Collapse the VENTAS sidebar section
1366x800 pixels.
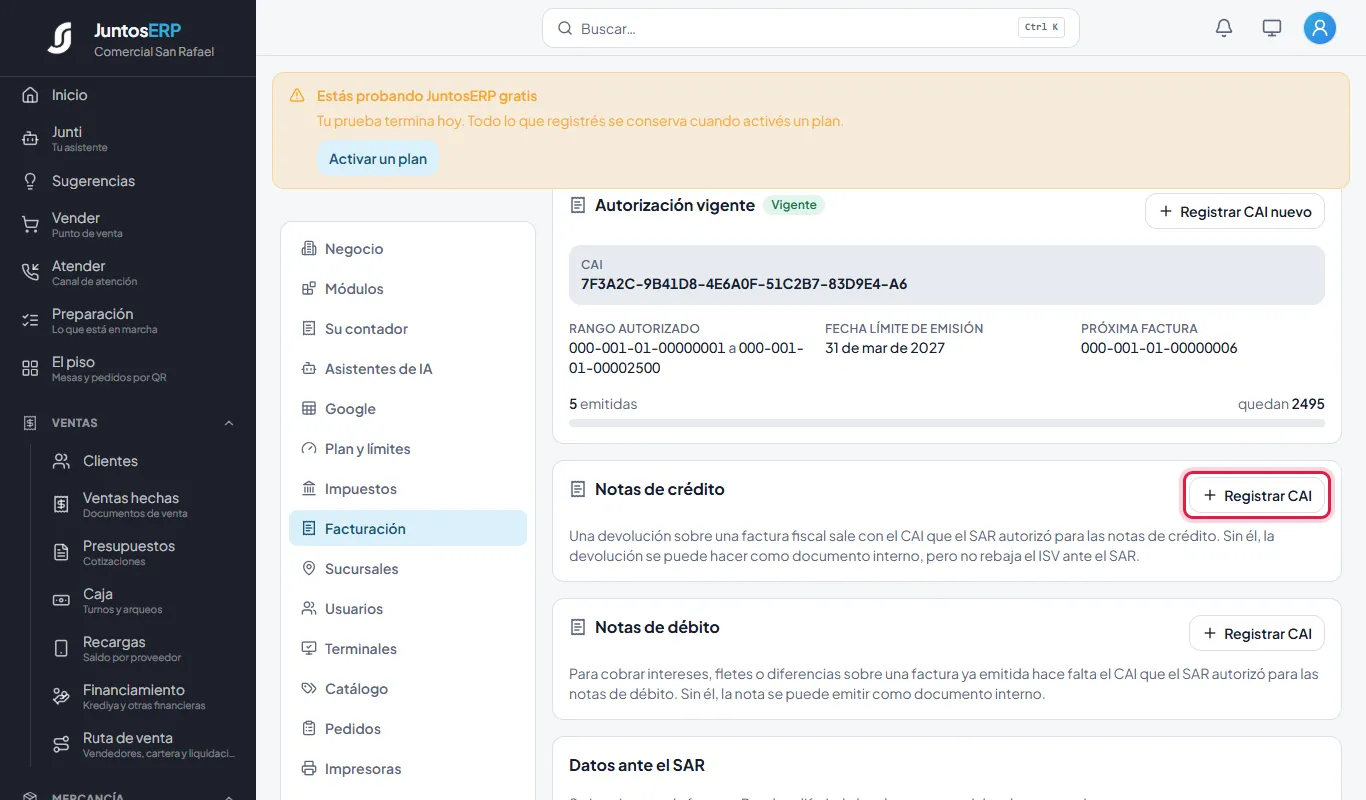(229, 423)
